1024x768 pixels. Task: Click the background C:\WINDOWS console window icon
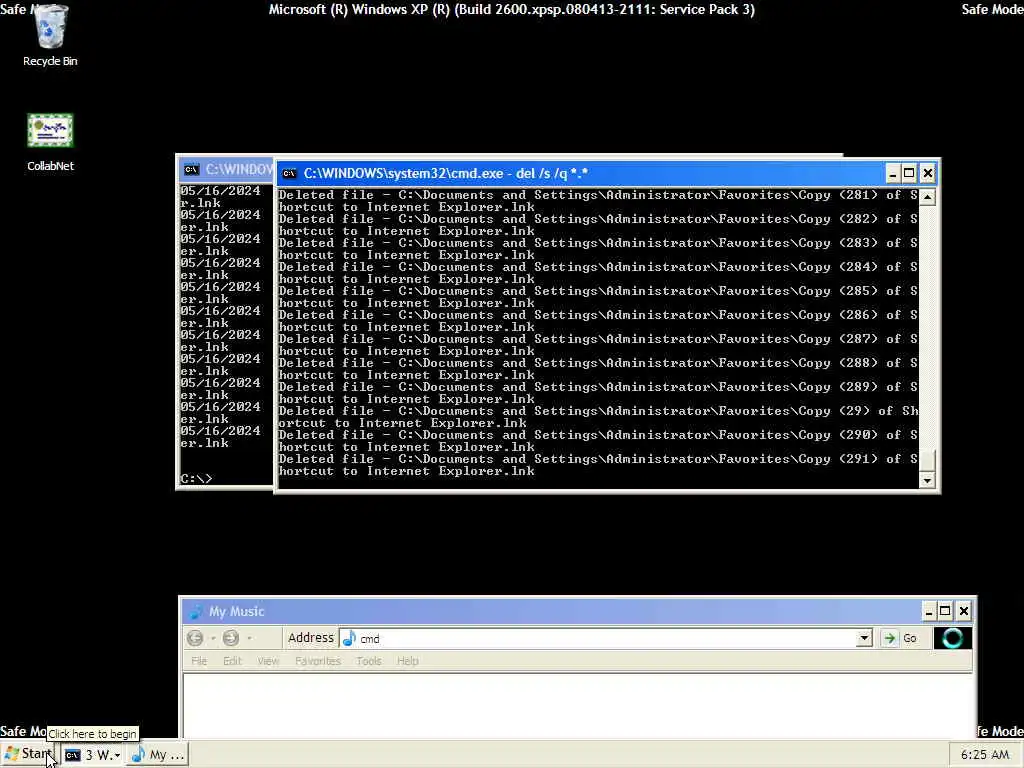pyautogui.click(x=191, y=170)
